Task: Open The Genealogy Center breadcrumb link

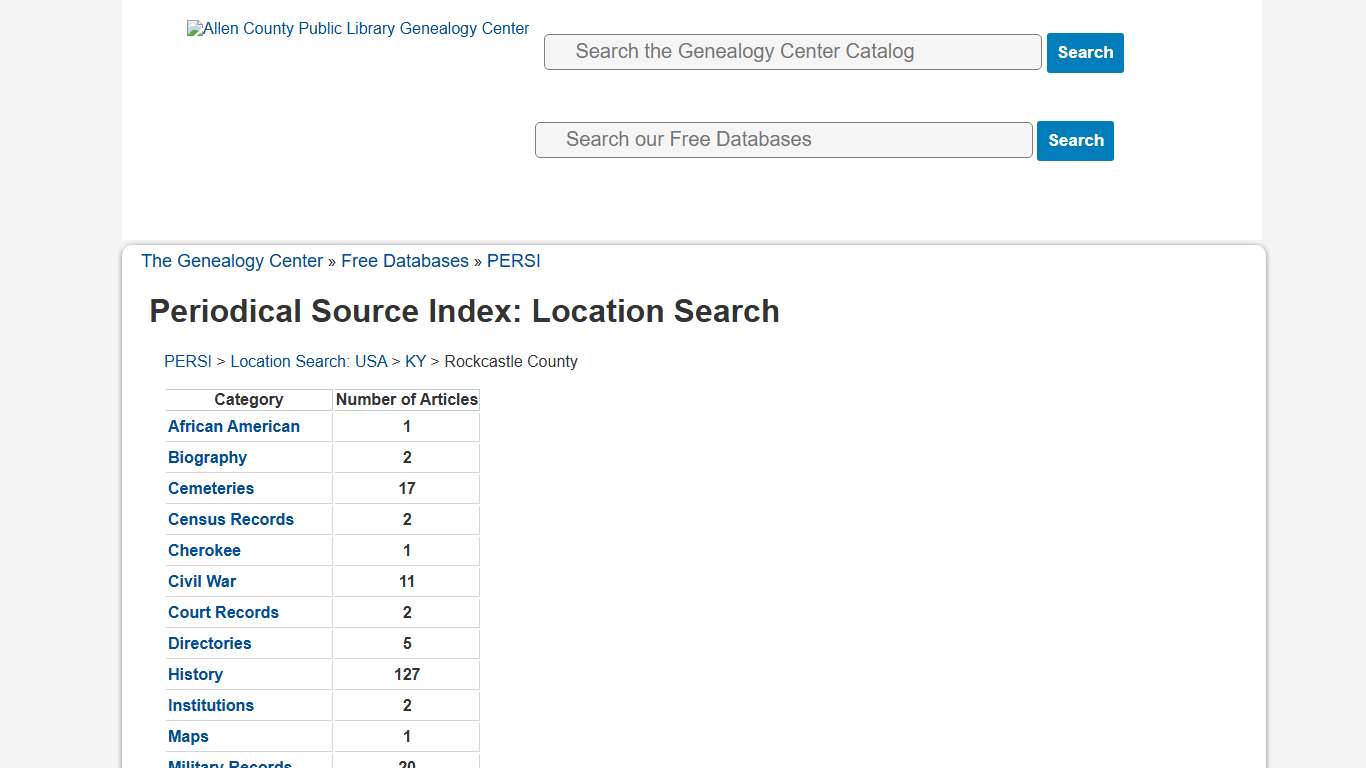Action: [232, 261]
